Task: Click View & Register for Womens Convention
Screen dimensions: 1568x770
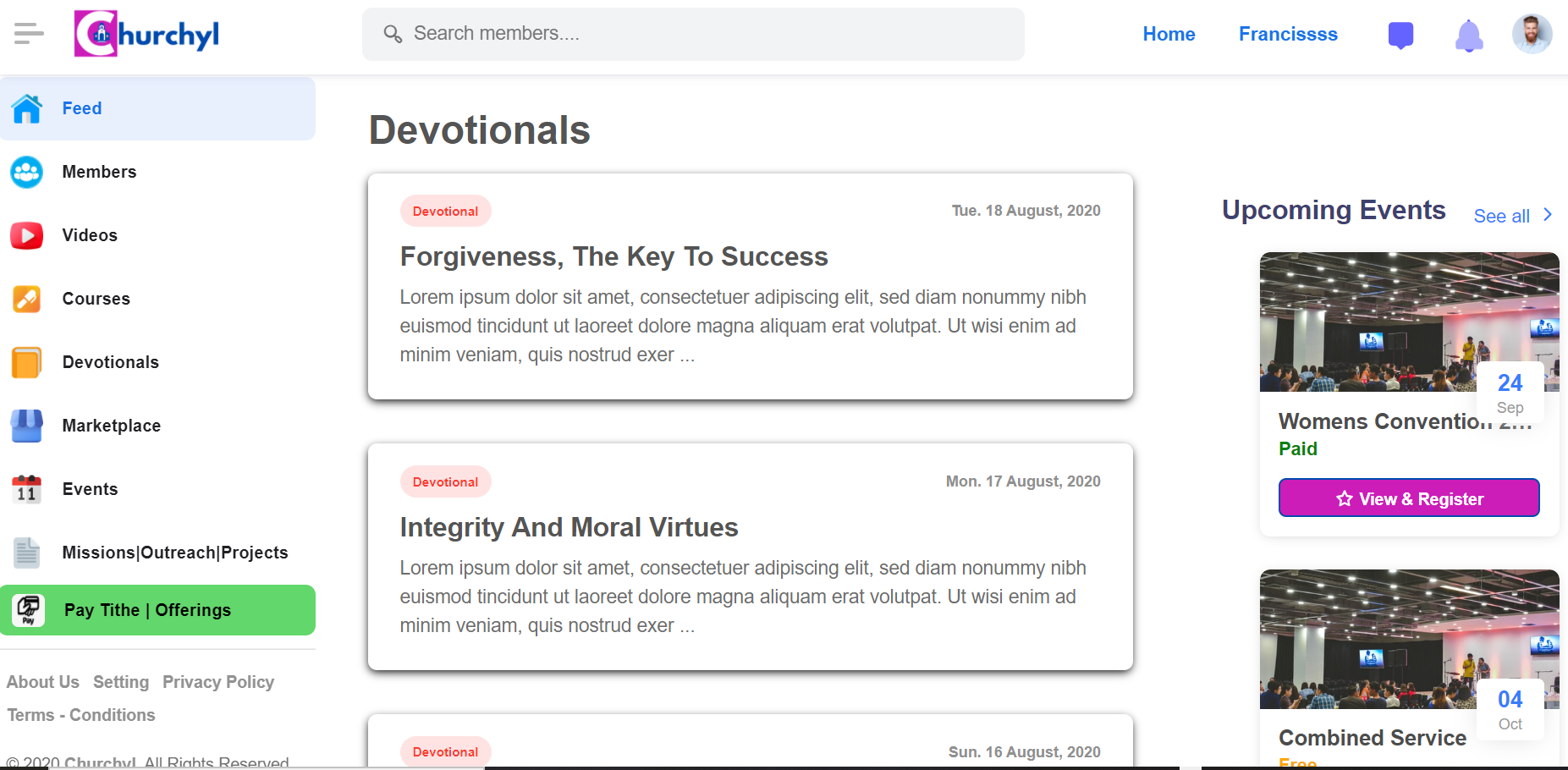Action: 1409,498
